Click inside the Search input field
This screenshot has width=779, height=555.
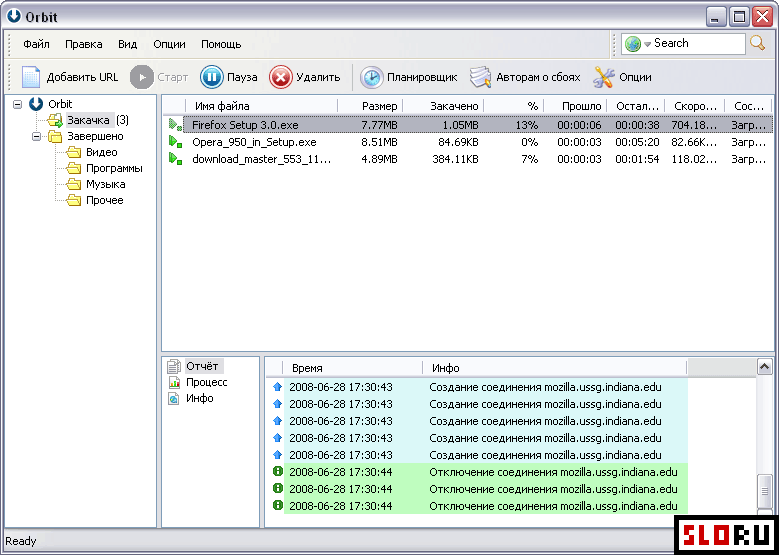tap(699, 44)
